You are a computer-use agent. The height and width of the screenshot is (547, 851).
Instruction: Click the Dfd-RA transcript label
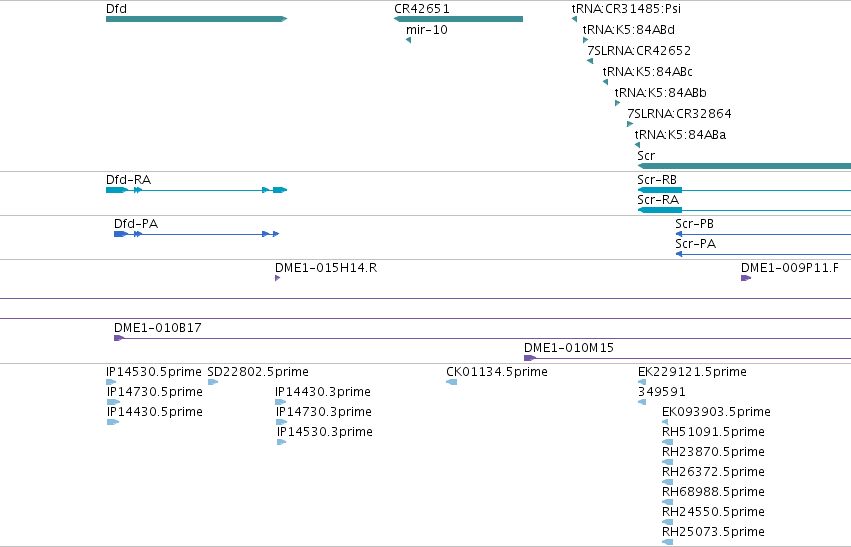pos(128,180)
